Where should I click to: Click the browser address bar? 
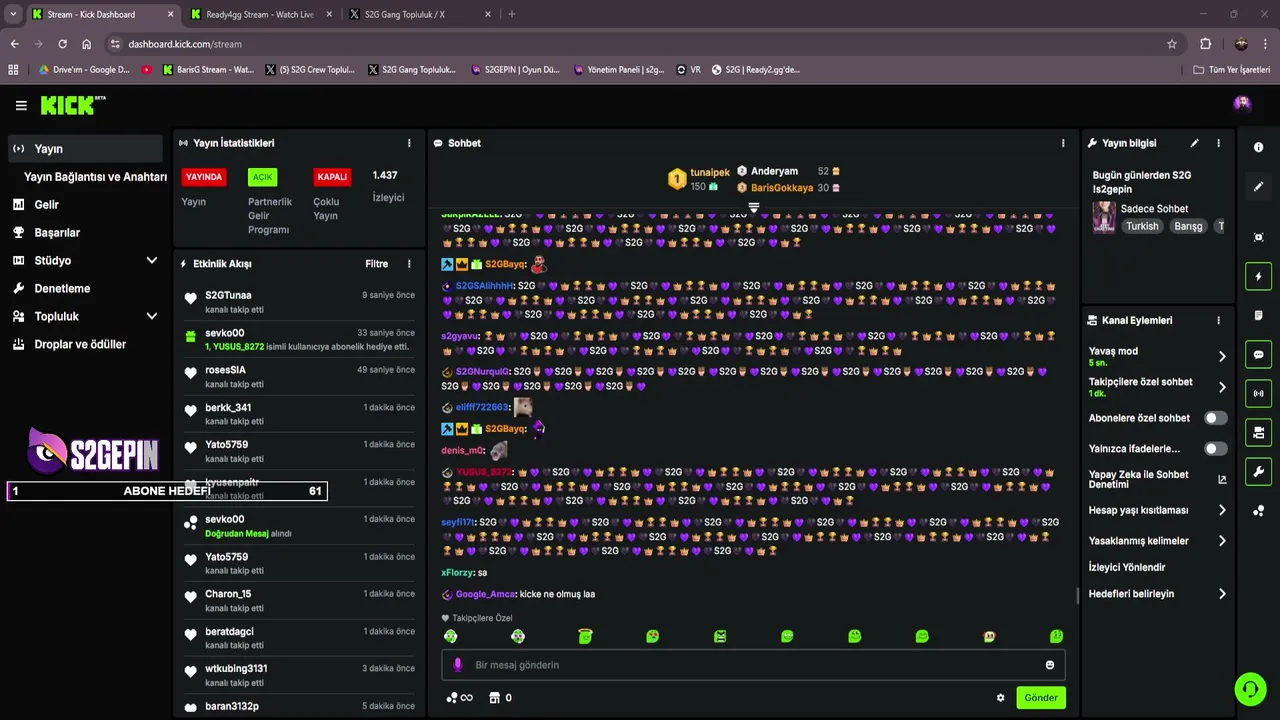click(x=640, y=44)
